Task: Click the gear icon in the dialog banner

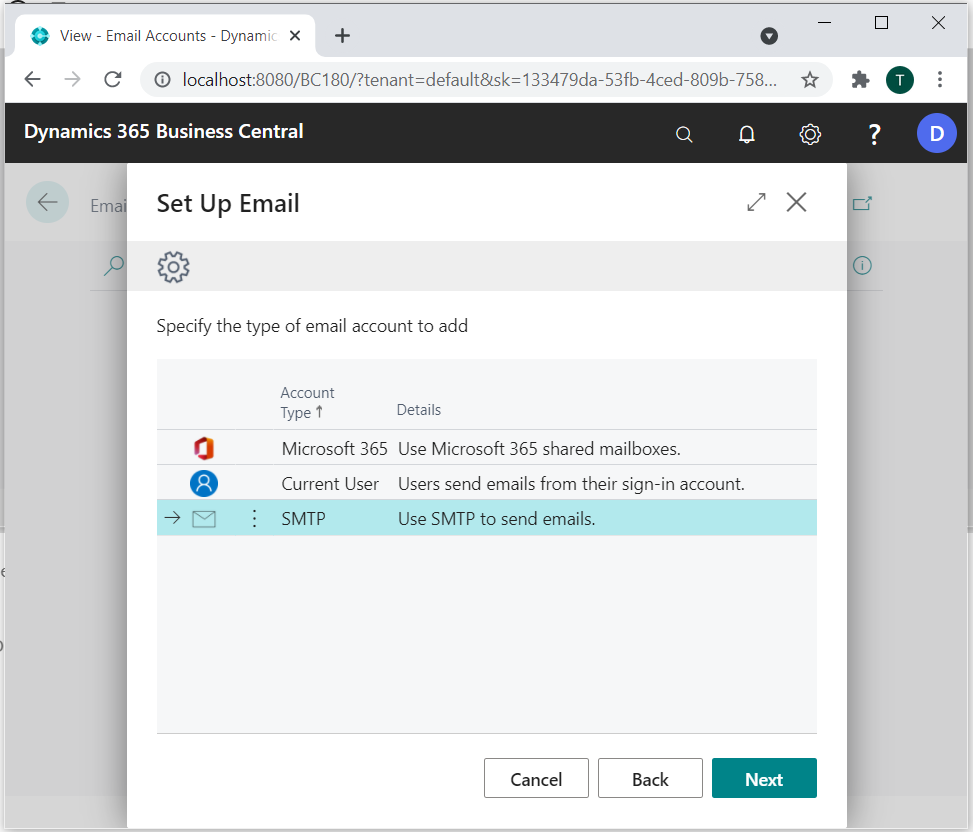Action: click(x=173, y=267)
